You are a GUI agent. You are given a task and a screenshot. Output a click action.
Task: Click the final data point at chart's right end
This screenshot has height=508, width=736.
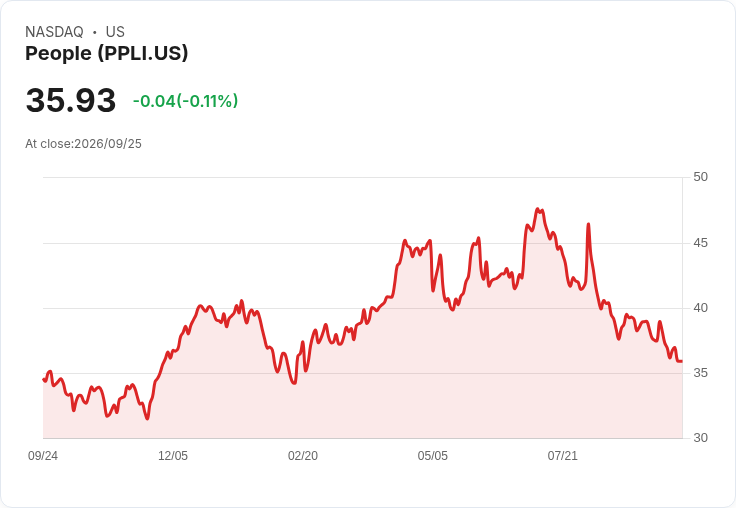682,361
